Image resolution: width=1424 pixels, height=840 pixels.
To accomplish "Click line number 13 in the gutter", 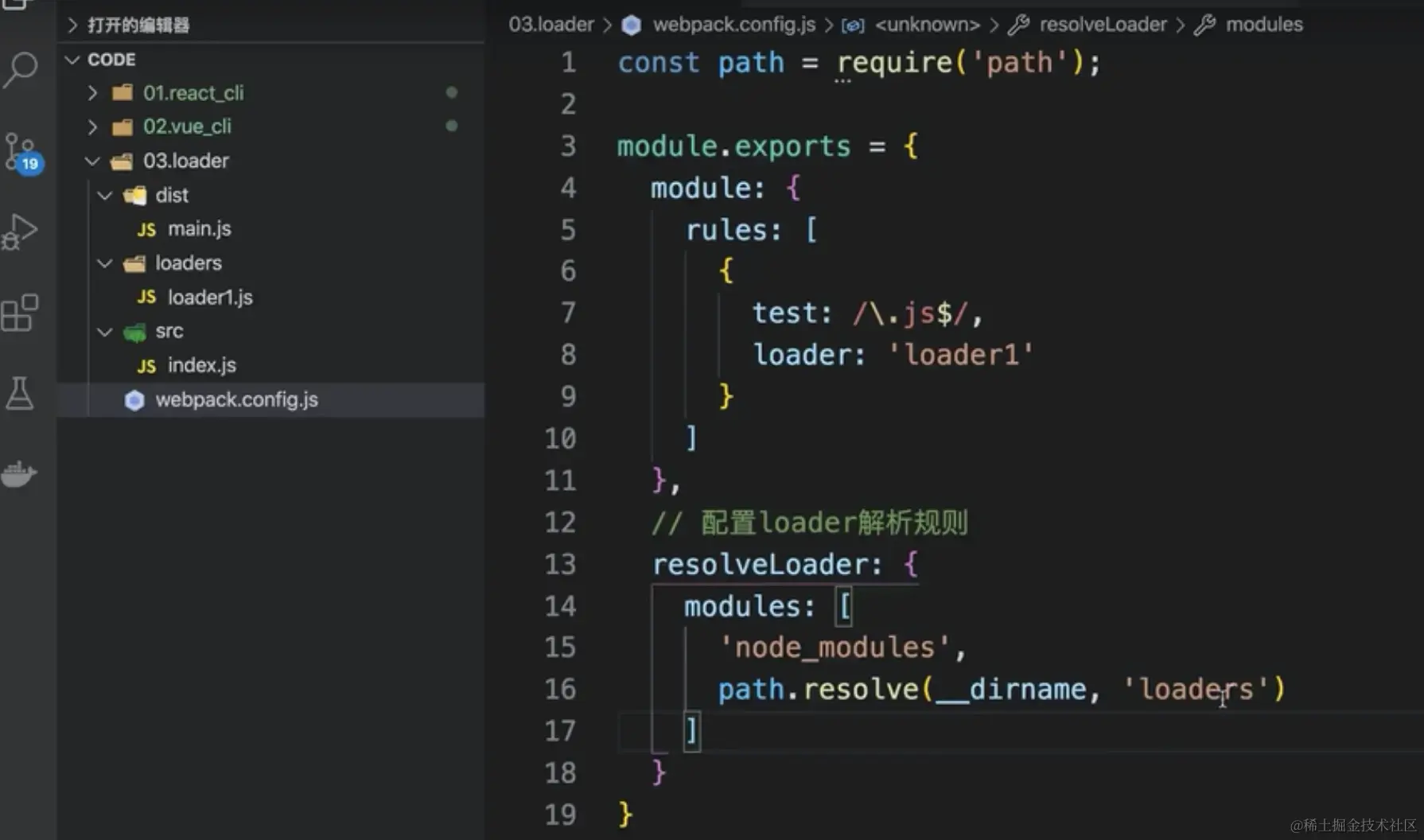I will pyautogui.click(x=560, y=564).
